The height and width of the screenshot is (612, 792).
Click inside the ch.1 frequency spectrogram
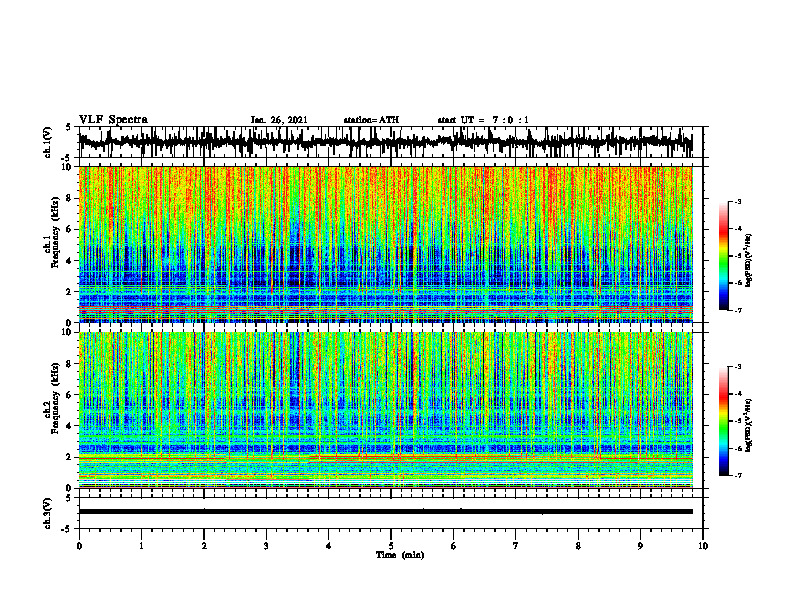(x=386, y=244)
